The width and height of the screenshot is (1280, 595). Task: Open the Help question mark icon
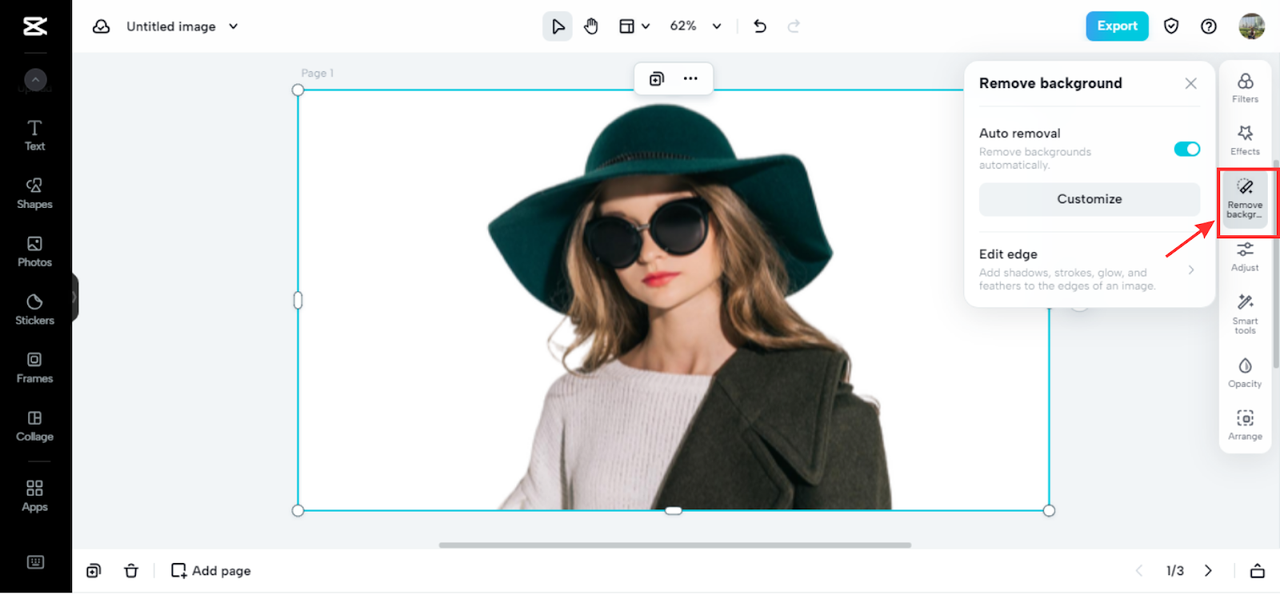tap(1209, 26)
